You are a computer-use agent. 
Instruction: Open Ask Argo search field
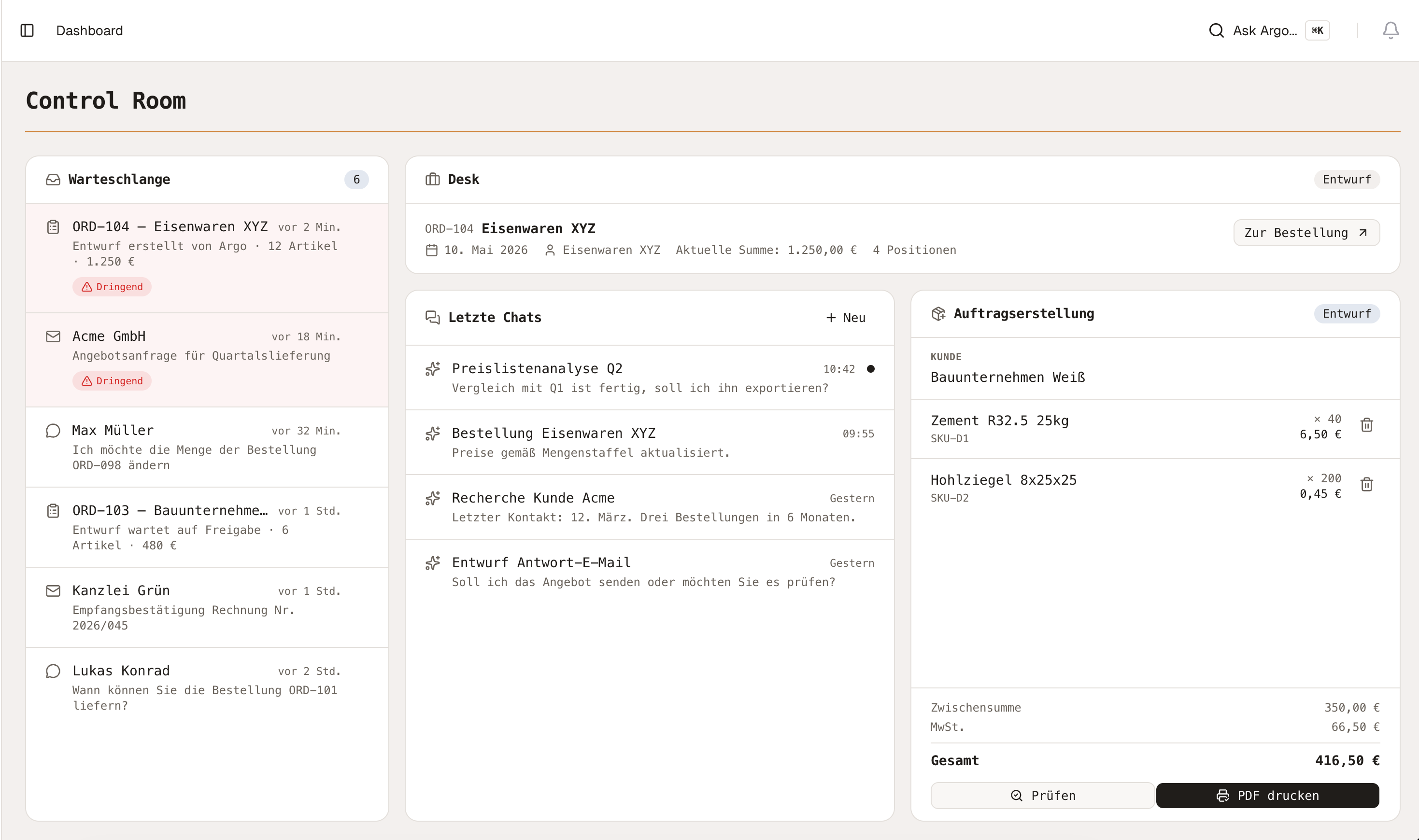pyautogui.click(x=1269, y=30)
